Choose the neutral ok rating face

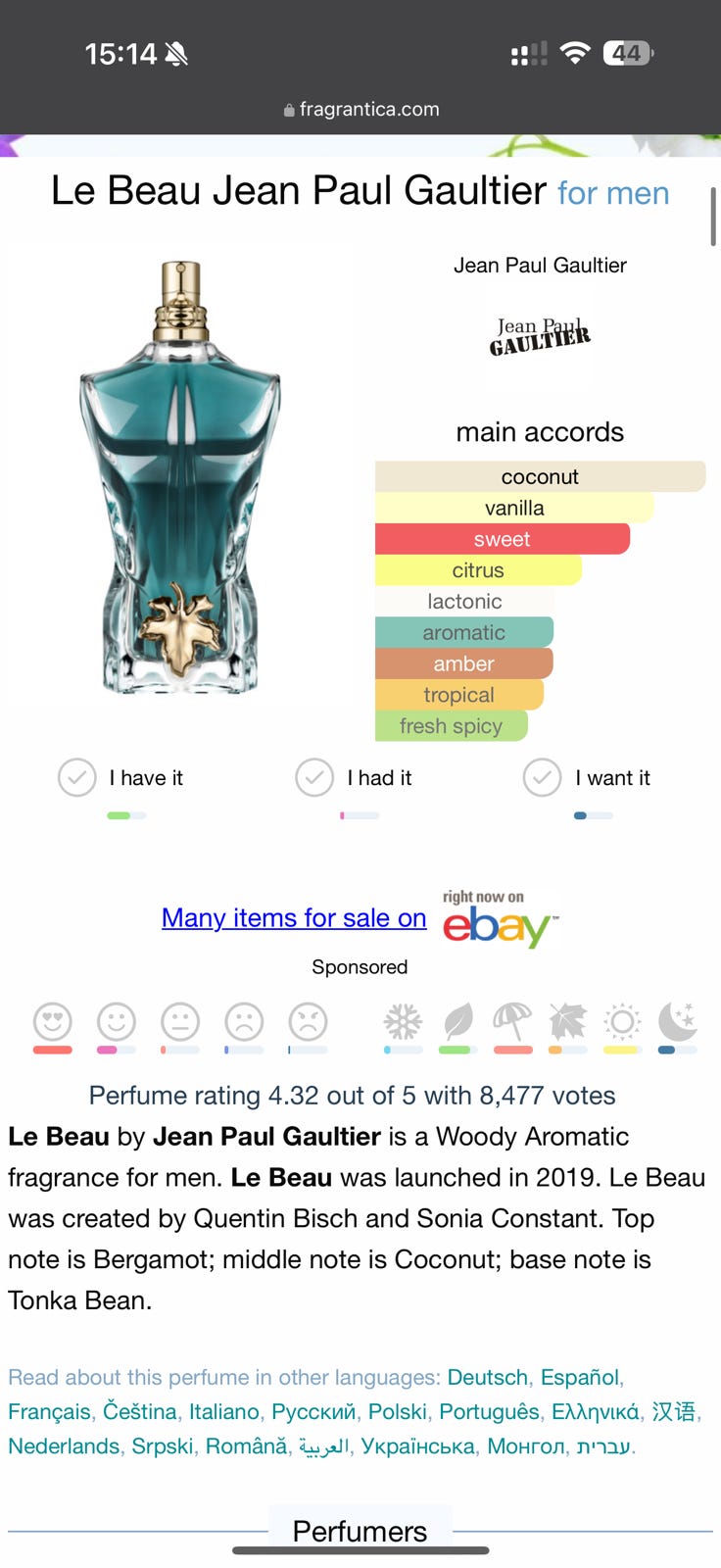pos(180,1022)
